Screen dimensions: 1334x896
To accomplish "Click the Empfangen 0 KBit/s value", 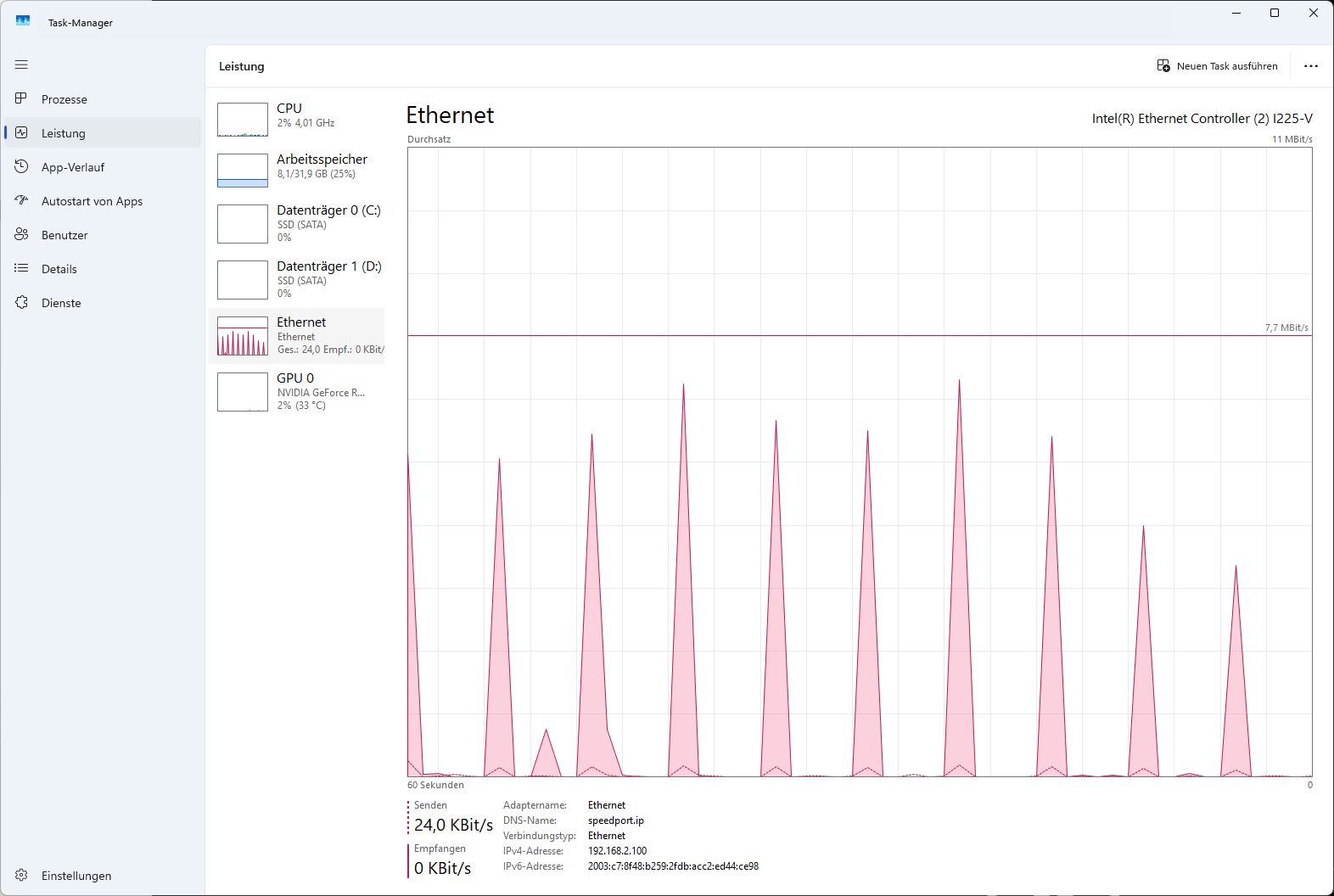I will (442, 868).
